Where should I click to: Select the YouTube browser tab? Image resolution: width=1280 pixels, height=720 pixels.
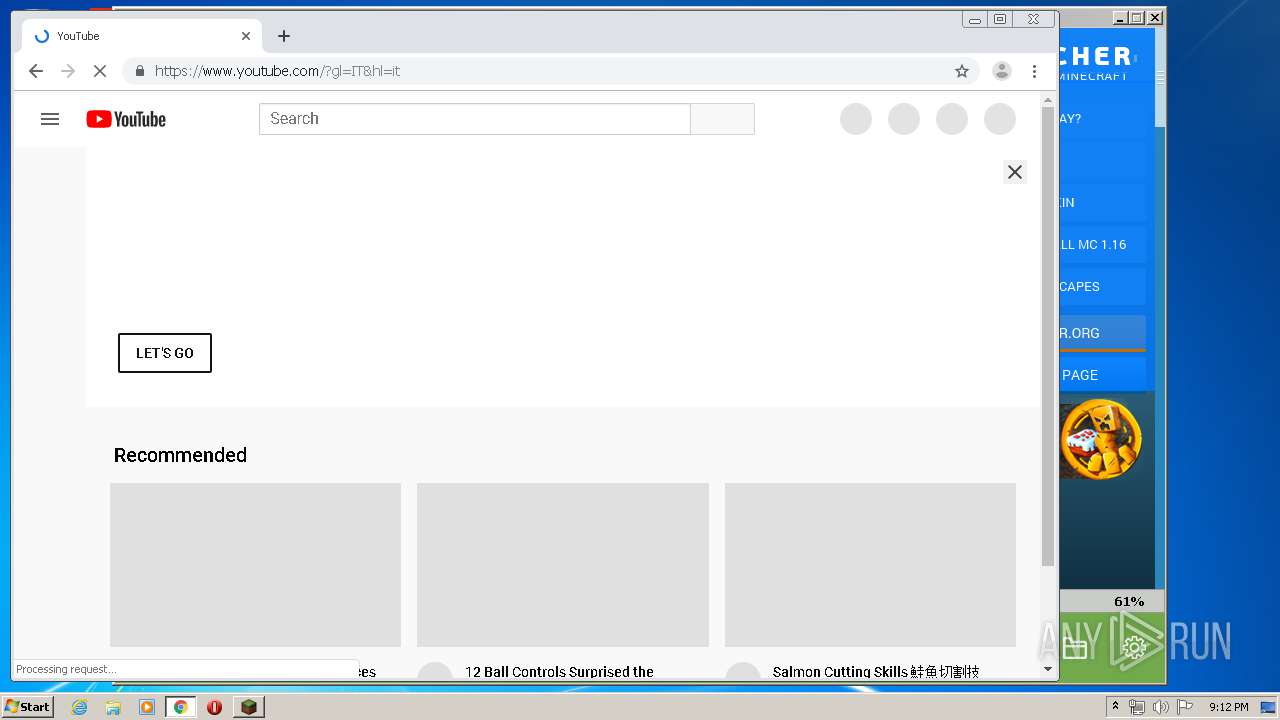(142, 36)
